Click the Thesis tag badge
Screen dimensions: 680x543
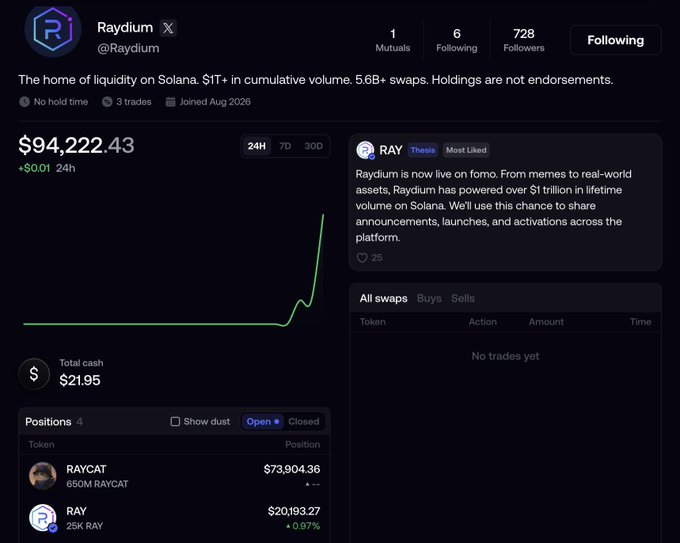[423, 150]
